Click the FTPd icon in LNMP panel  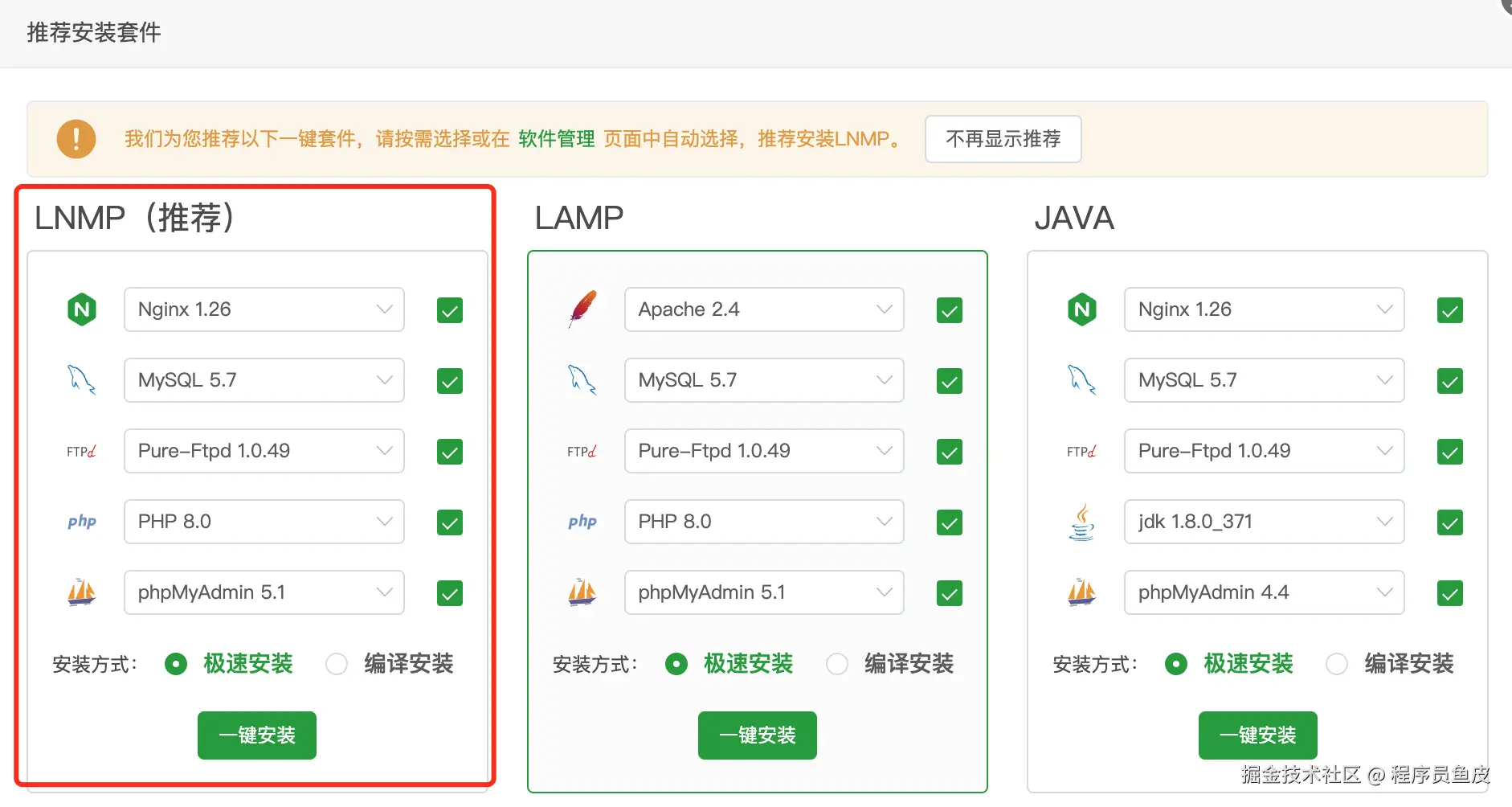coord(81,452)
